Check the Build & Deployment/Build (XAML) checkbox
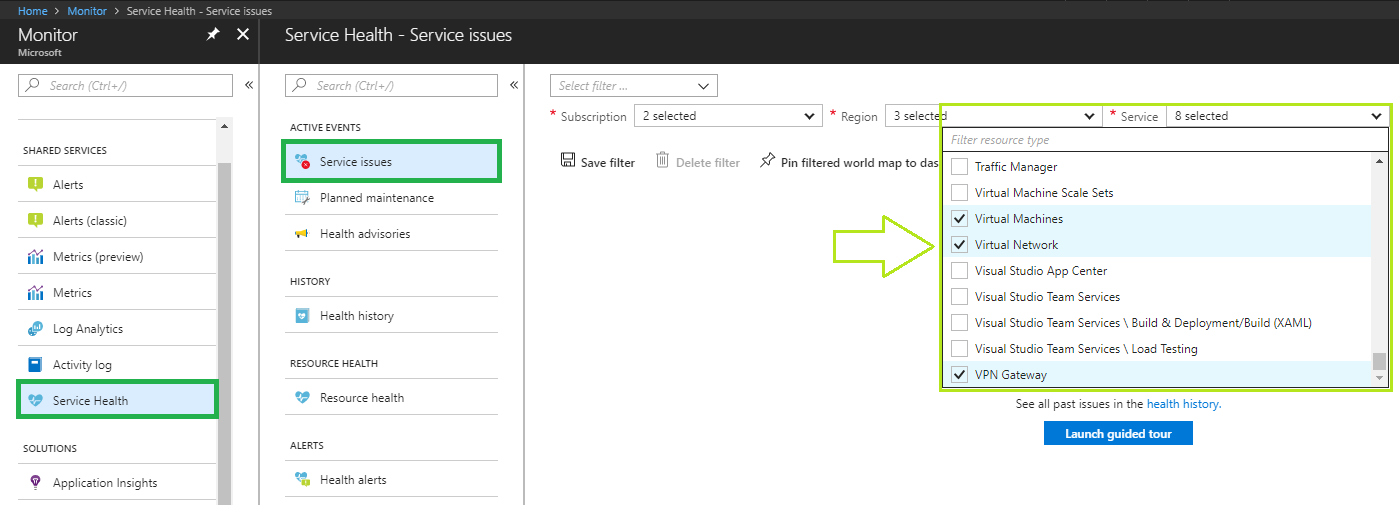1399x505 pixels. pyautogui.click(x=959, y=323)
